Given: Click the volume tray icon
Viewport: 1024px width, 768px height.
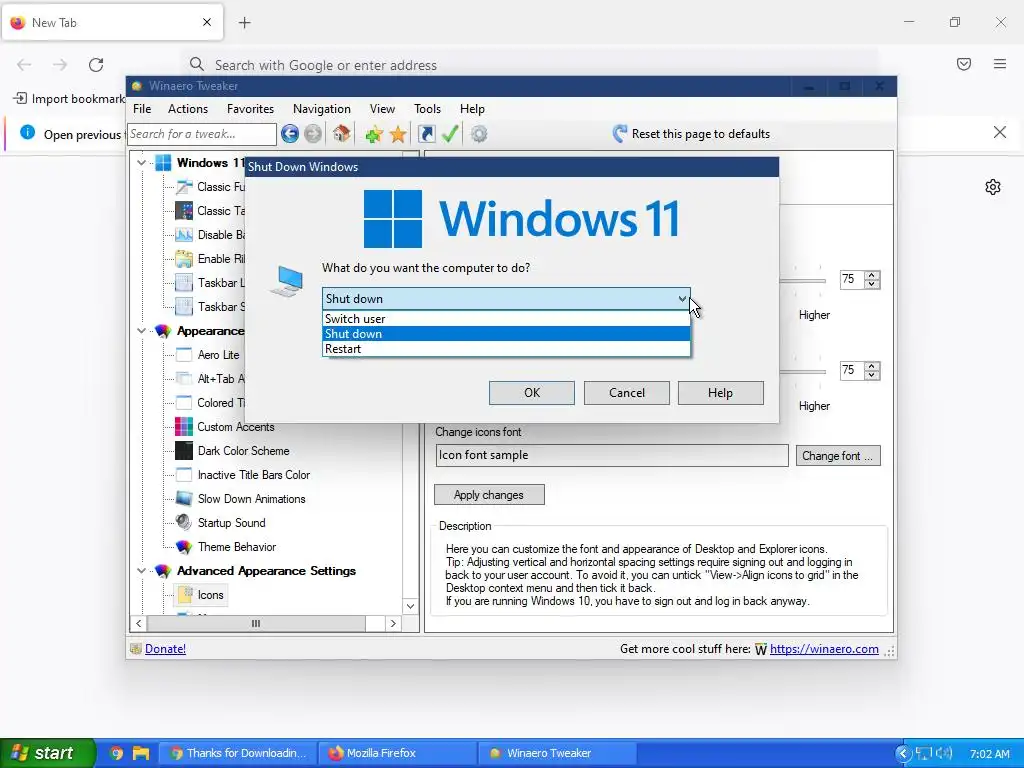Looking at the screenshot, I should pos(944,753).
